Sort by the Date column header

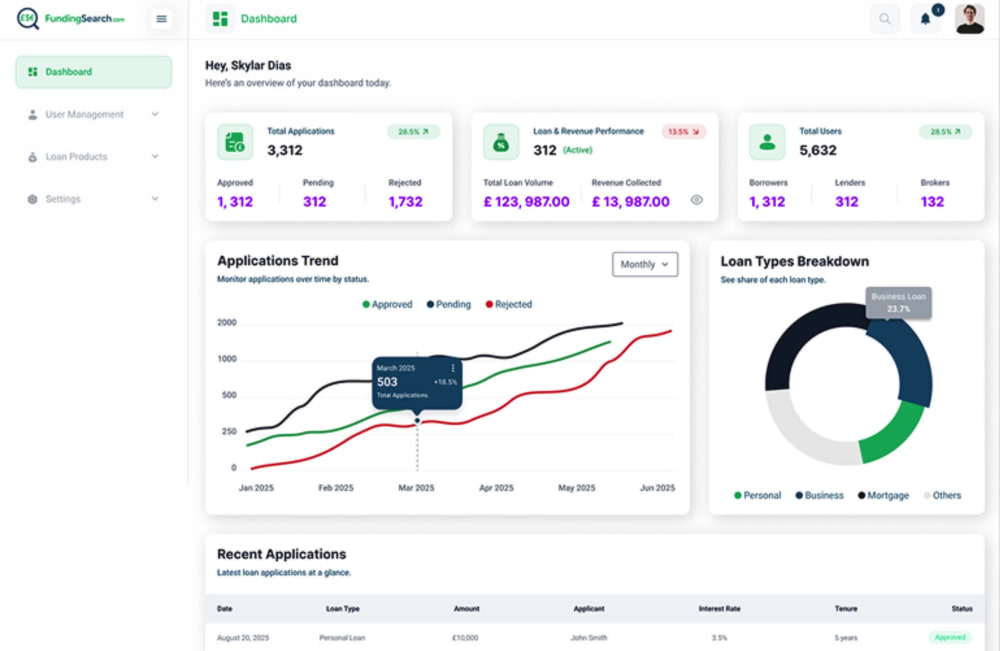[x=224, y=609]
